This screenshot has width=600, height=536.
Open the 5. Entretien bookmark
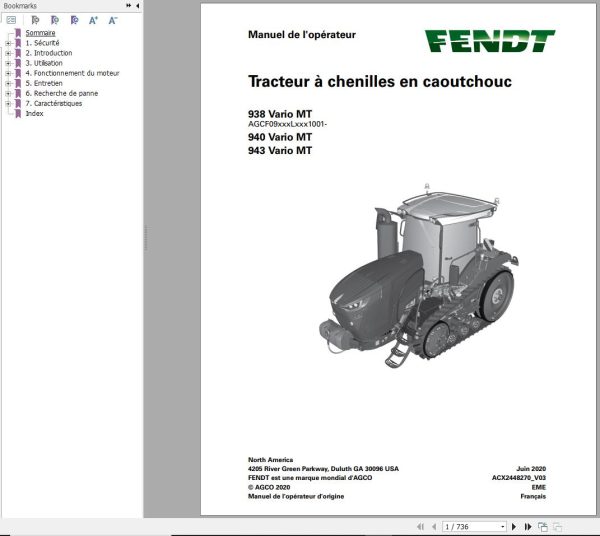point(44,83)
